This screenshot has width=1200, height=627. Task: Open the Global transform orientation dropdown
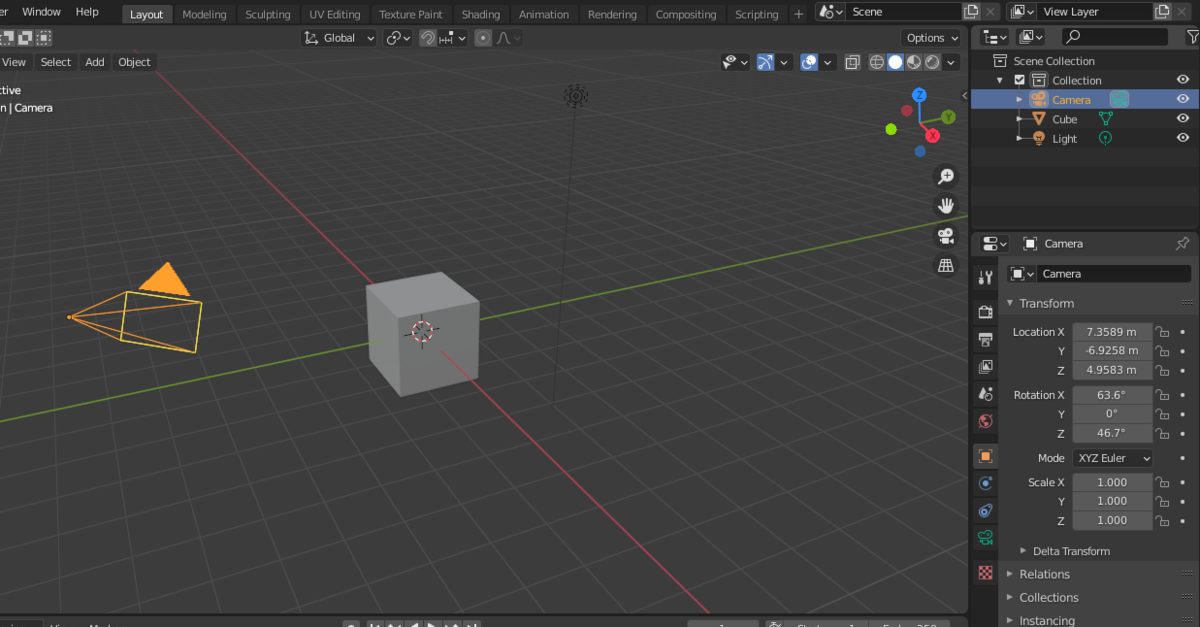[x=340, y=38]
